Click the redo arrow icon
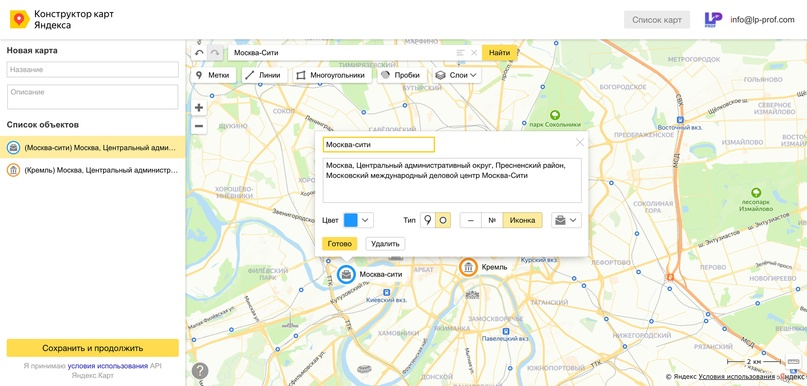This screenshot has width=807, height=386. coord(216,52)
